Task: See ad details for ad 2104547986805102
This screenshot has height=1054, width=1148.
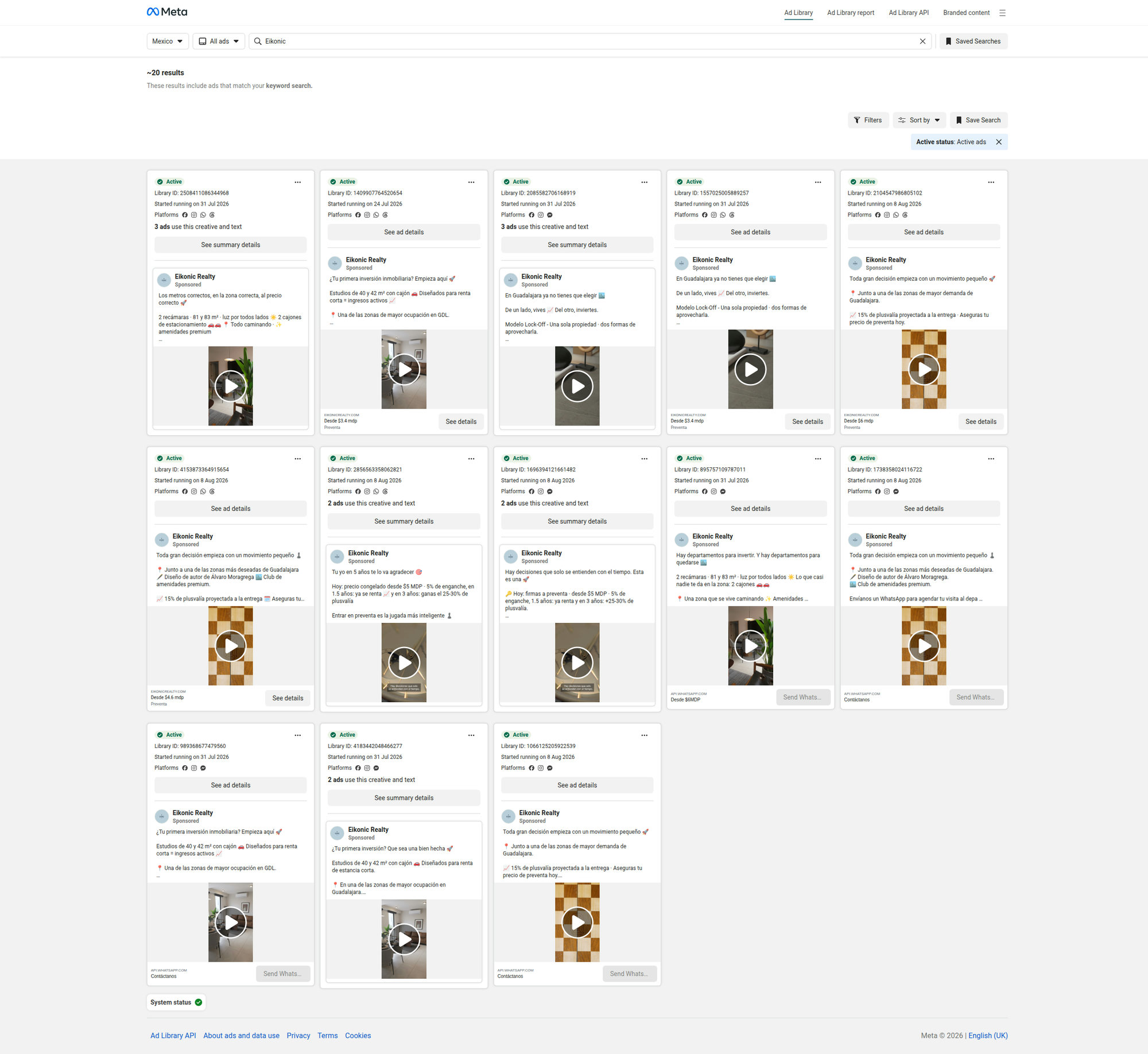Action: (x=924, y=232)
